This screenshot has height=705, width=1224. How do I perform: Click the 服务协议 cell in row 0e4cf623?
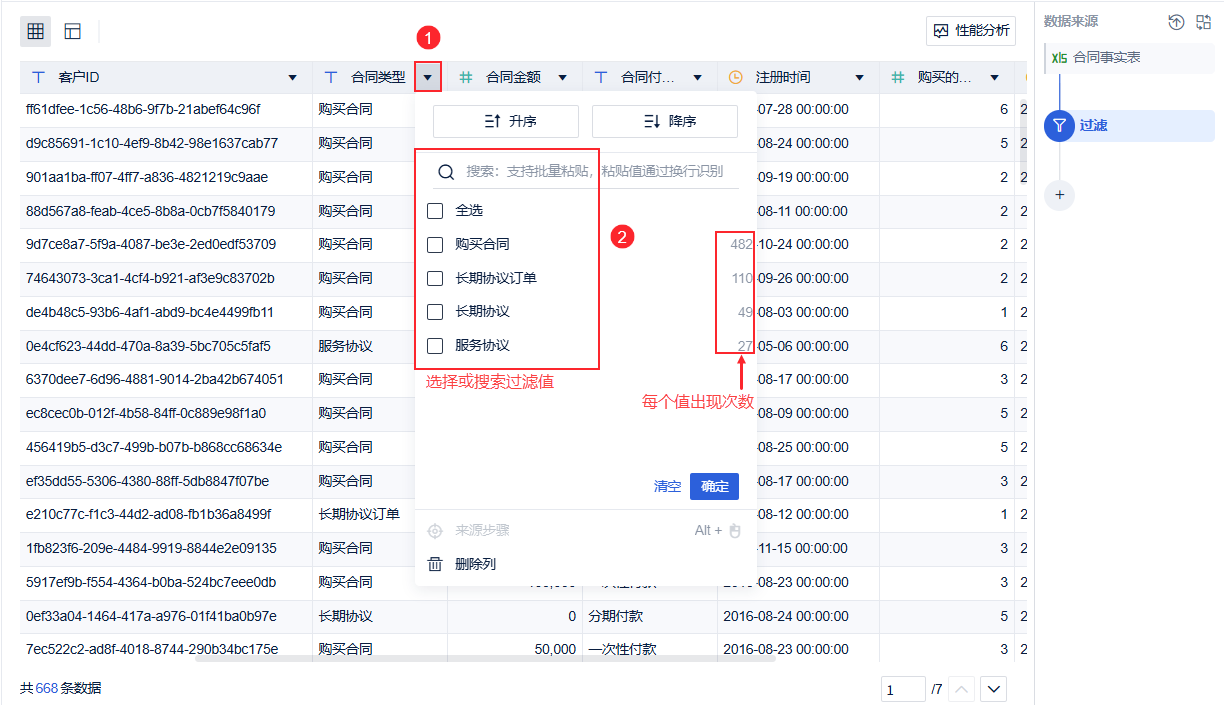(364, 346)
